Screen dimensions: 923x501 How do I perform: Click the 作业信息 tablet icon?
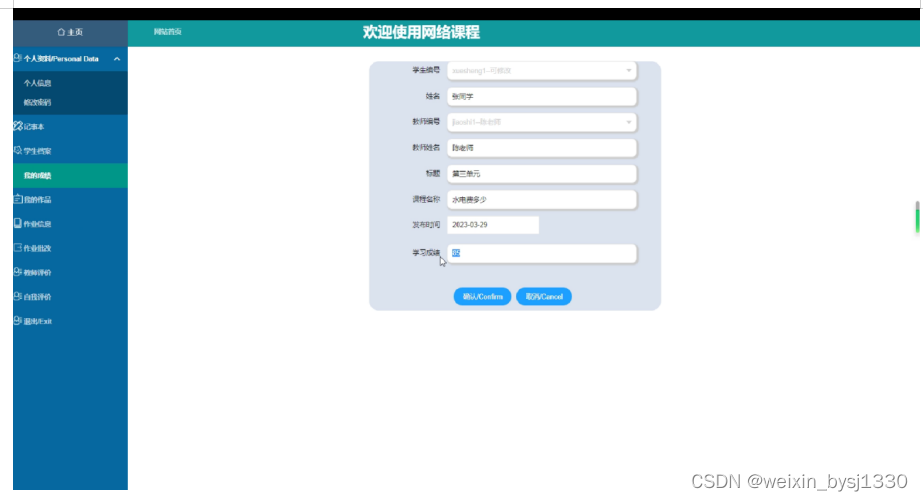click(x=18, y=223)
